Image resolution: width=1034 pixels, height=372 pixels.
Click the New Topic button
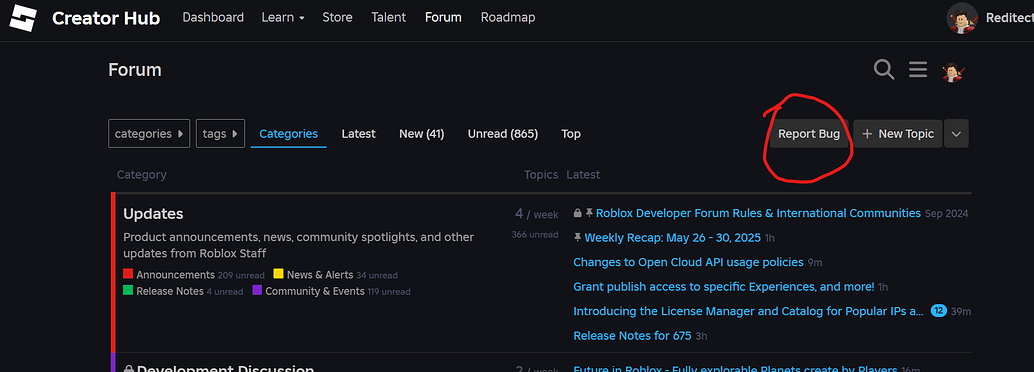[897, 134]
